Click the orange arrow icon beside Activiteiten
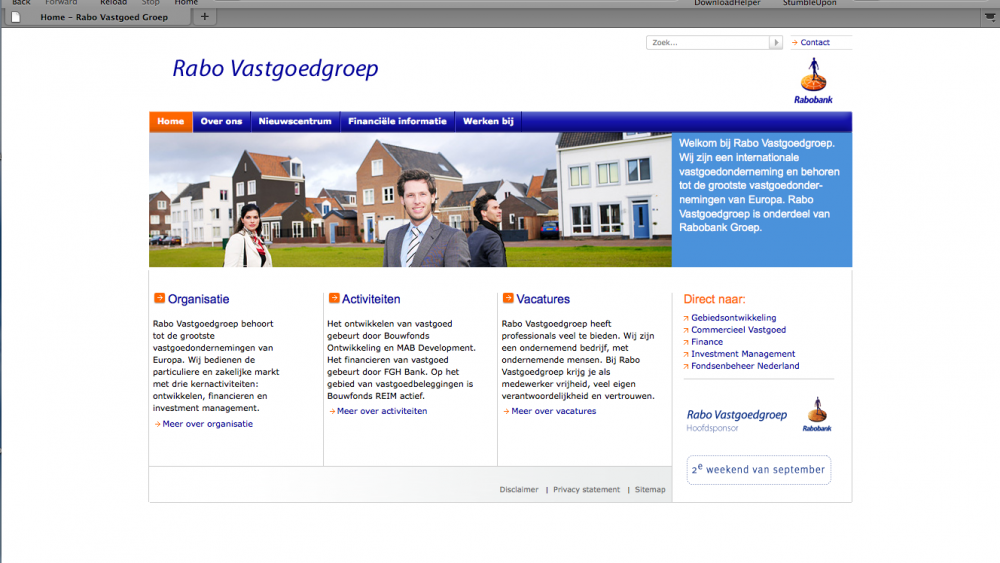This screenshot has width=1000, height=563. (x=334, y=298)
